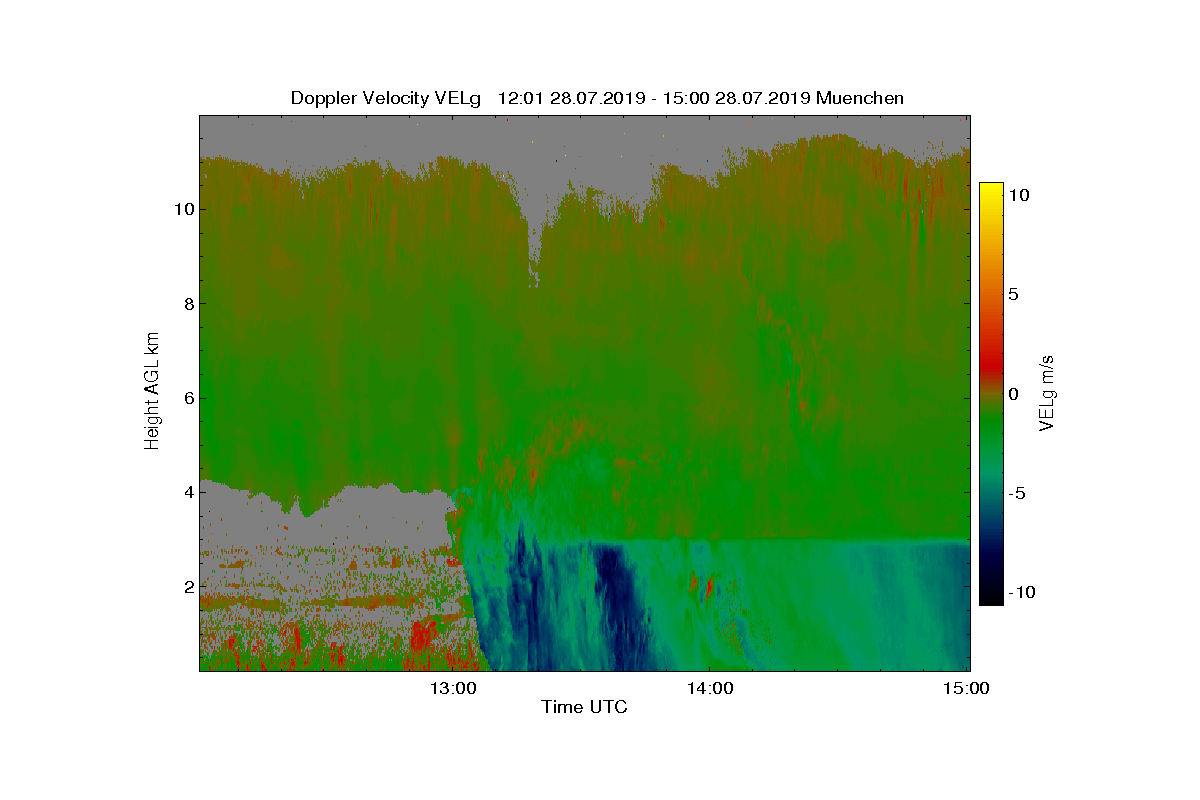The image size is (1200, 800).
Task: Click the colorbar tick label 0
Action: pos(1014,394)
